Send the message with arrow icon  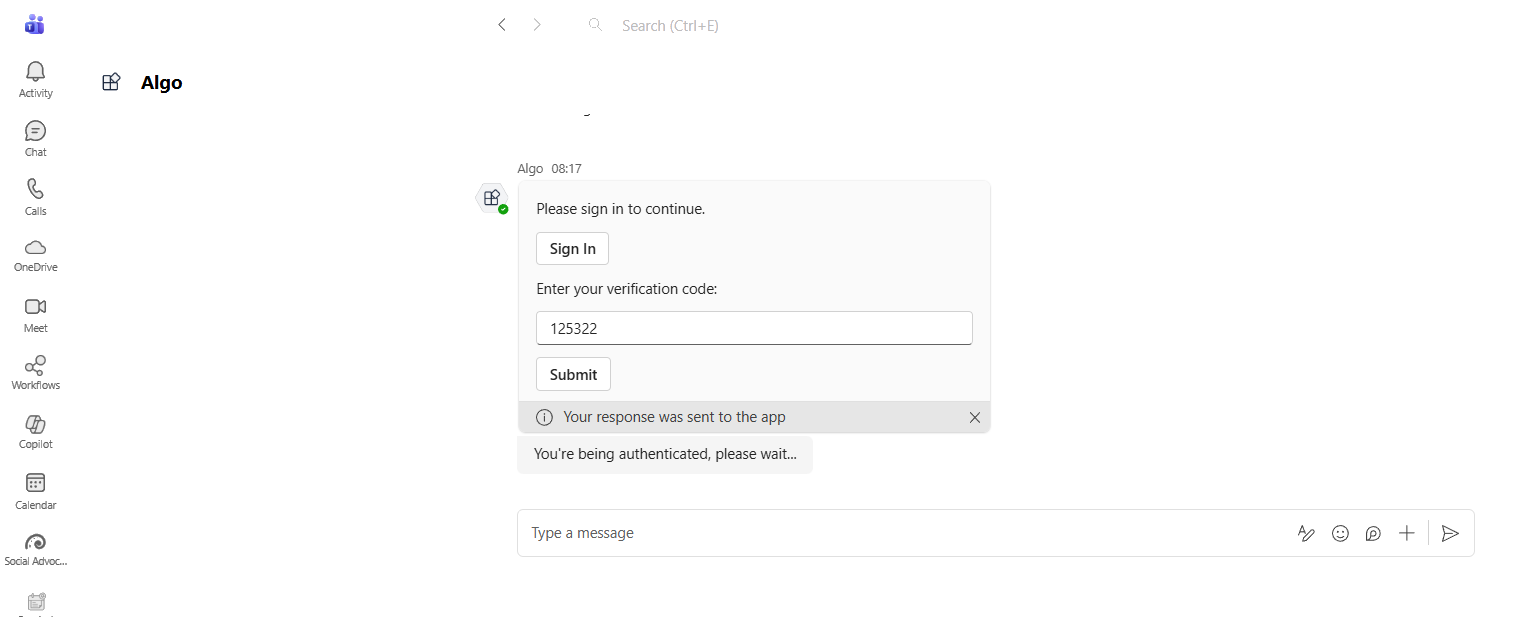[x=1450, y=533]
